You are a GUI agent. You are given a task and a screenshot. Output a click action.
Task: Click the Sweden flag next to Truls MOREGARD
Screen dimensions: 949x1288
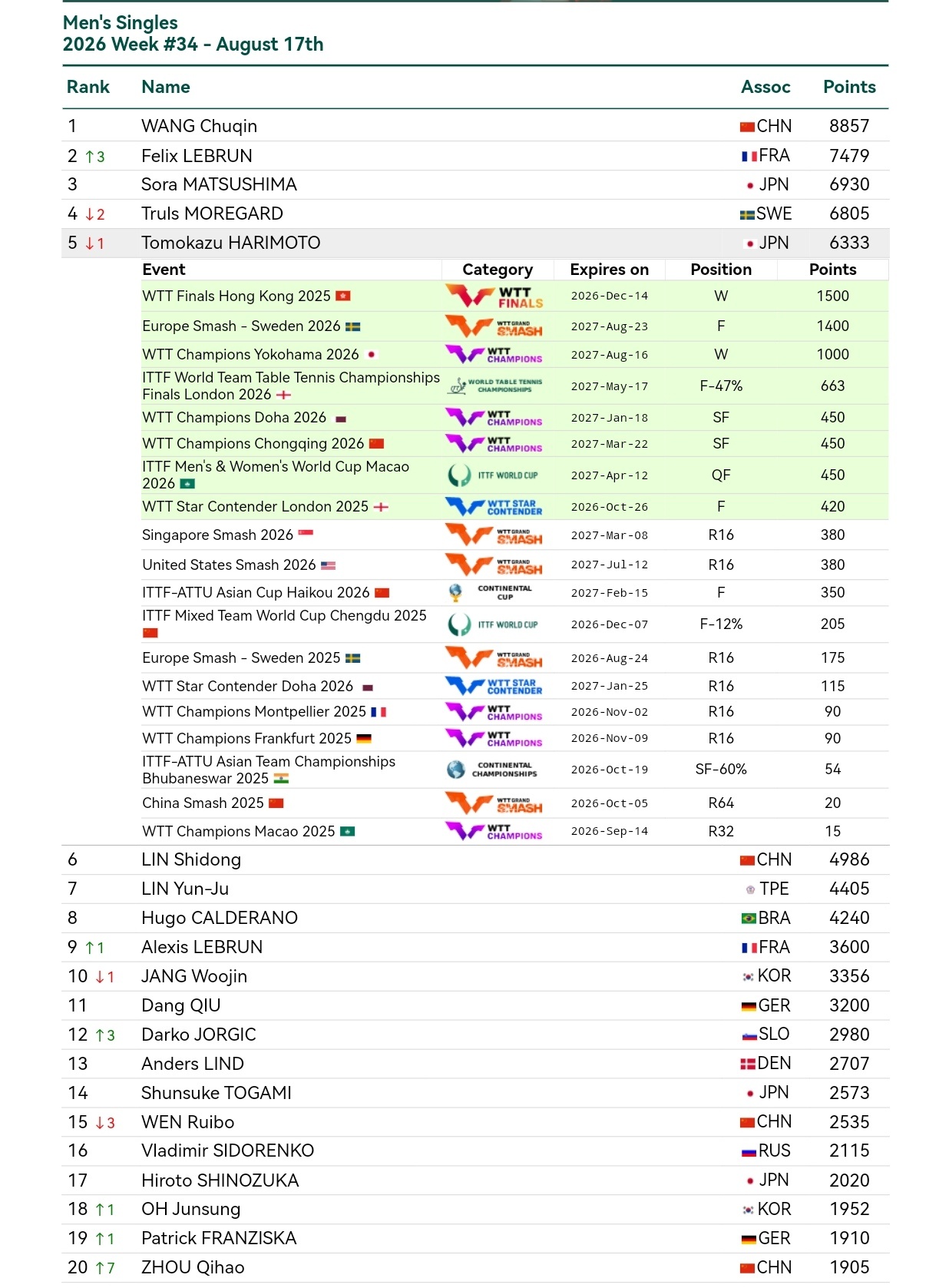coord(747,215)
